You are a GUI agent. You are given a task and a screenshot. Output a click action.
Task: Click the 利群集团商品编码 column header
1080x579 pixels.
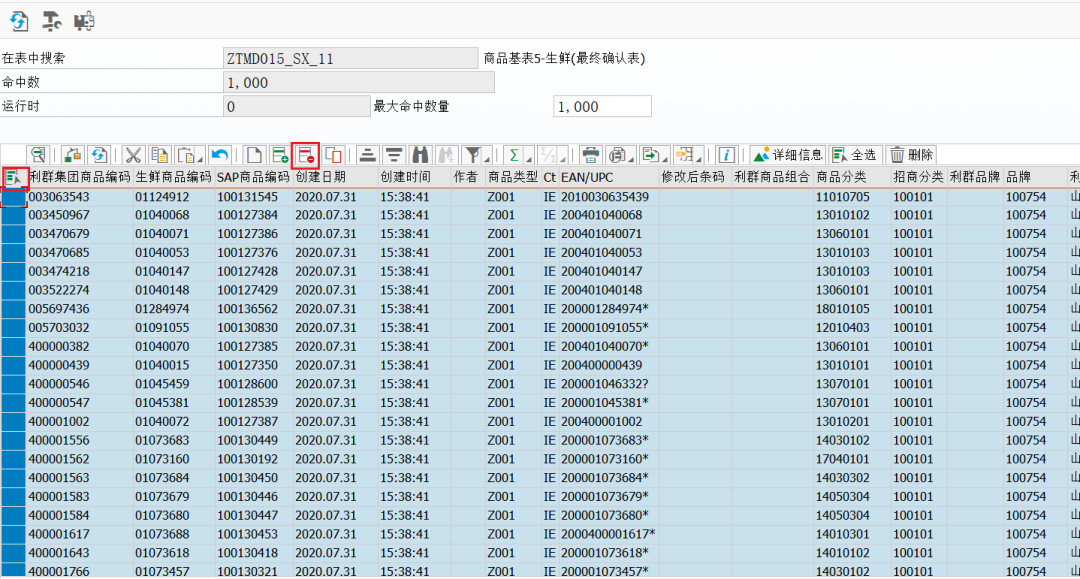[80, 178]
